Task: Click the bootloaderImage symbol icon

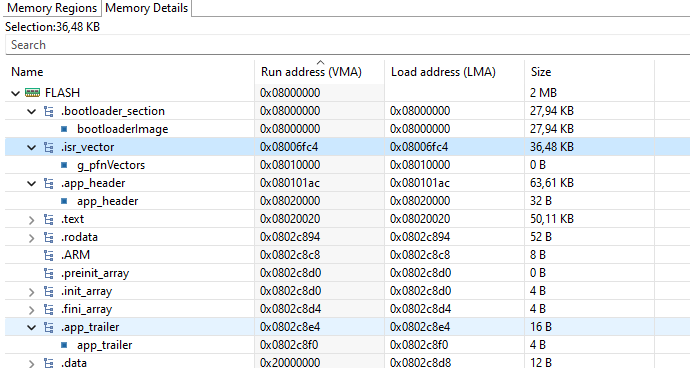Action: (64, 129)
